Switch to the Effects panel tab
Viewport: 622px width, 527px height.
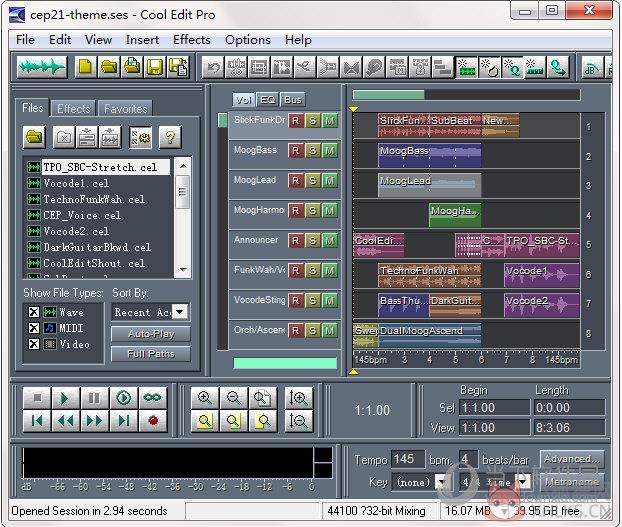pyautogui.click(x=74, y=108)
